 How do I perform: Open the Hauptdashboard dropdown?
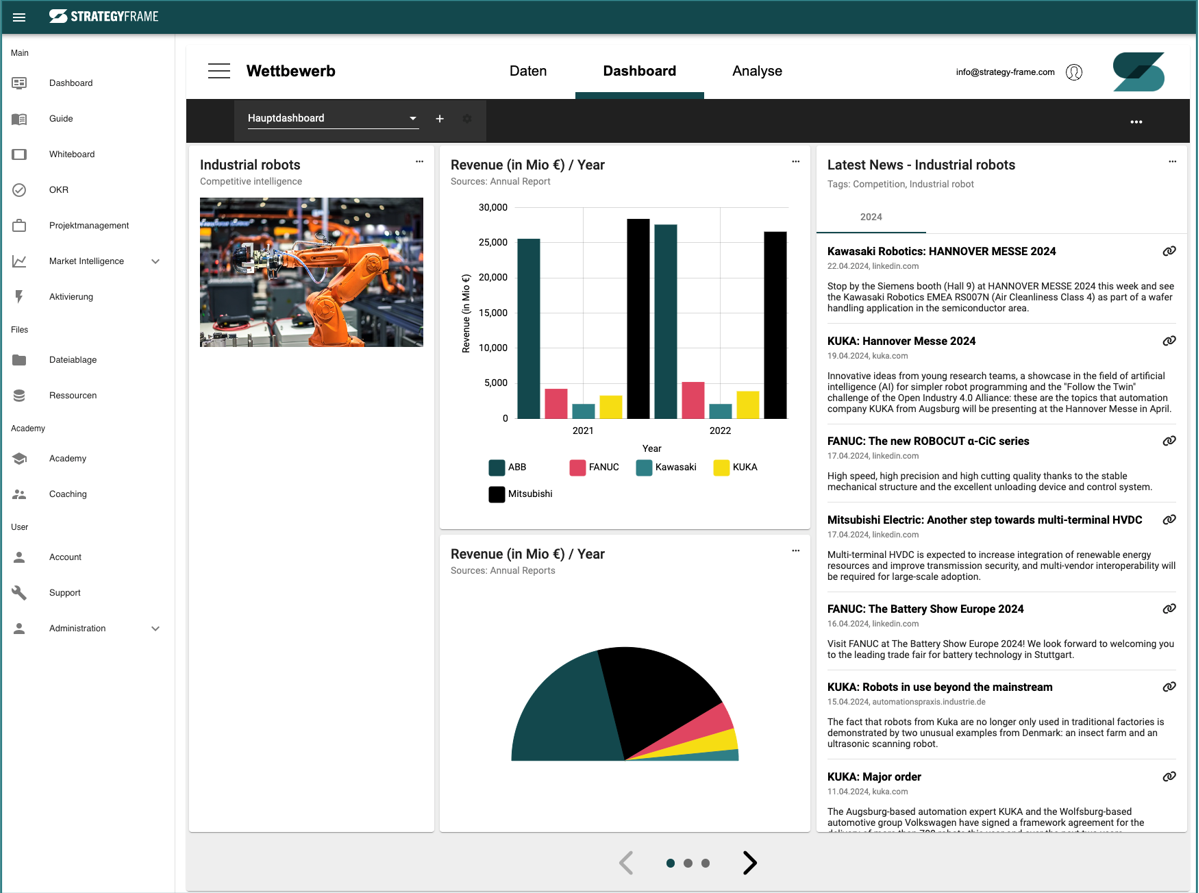(332, 119)
